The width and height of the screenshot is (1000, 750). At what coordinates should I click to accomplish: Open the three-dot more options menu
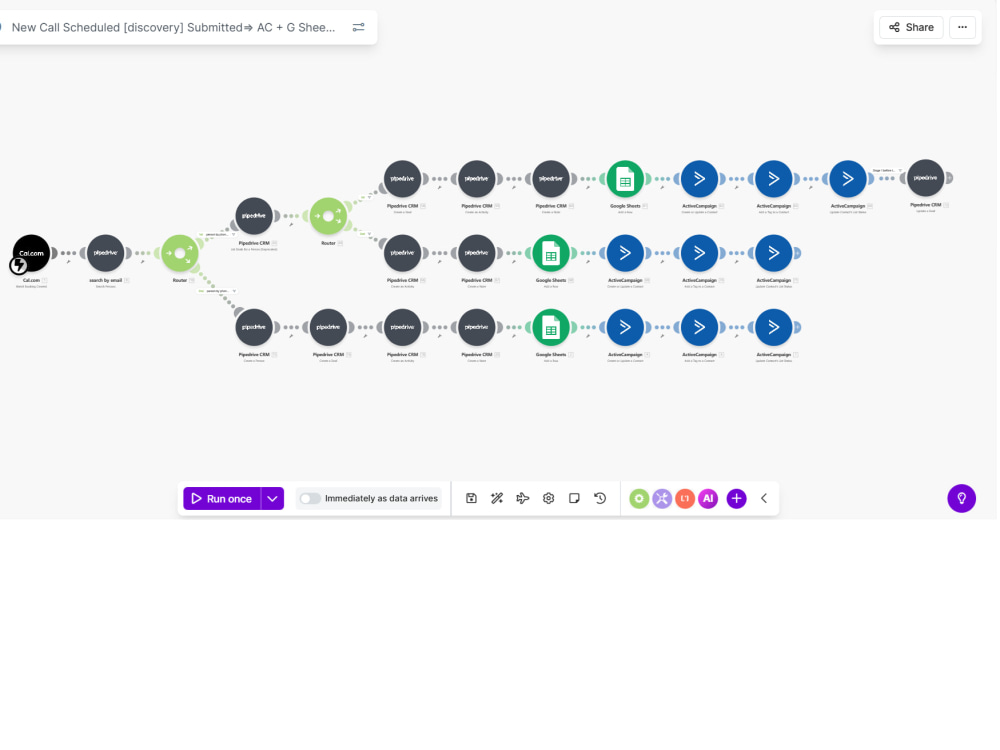962,27
